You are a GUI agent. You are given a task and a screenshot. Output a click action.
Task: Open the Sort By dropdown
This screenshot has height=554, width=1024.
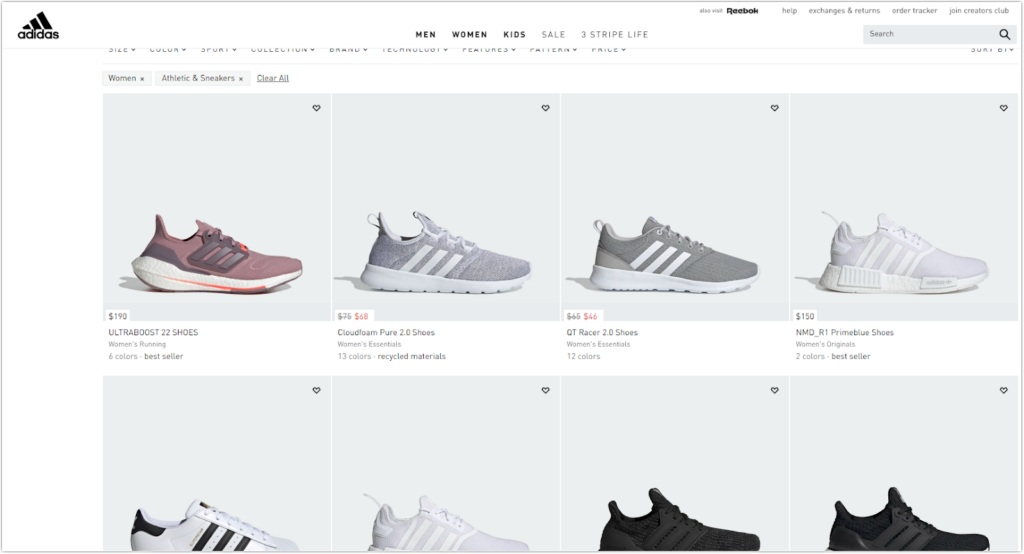(x=991, y=50)
